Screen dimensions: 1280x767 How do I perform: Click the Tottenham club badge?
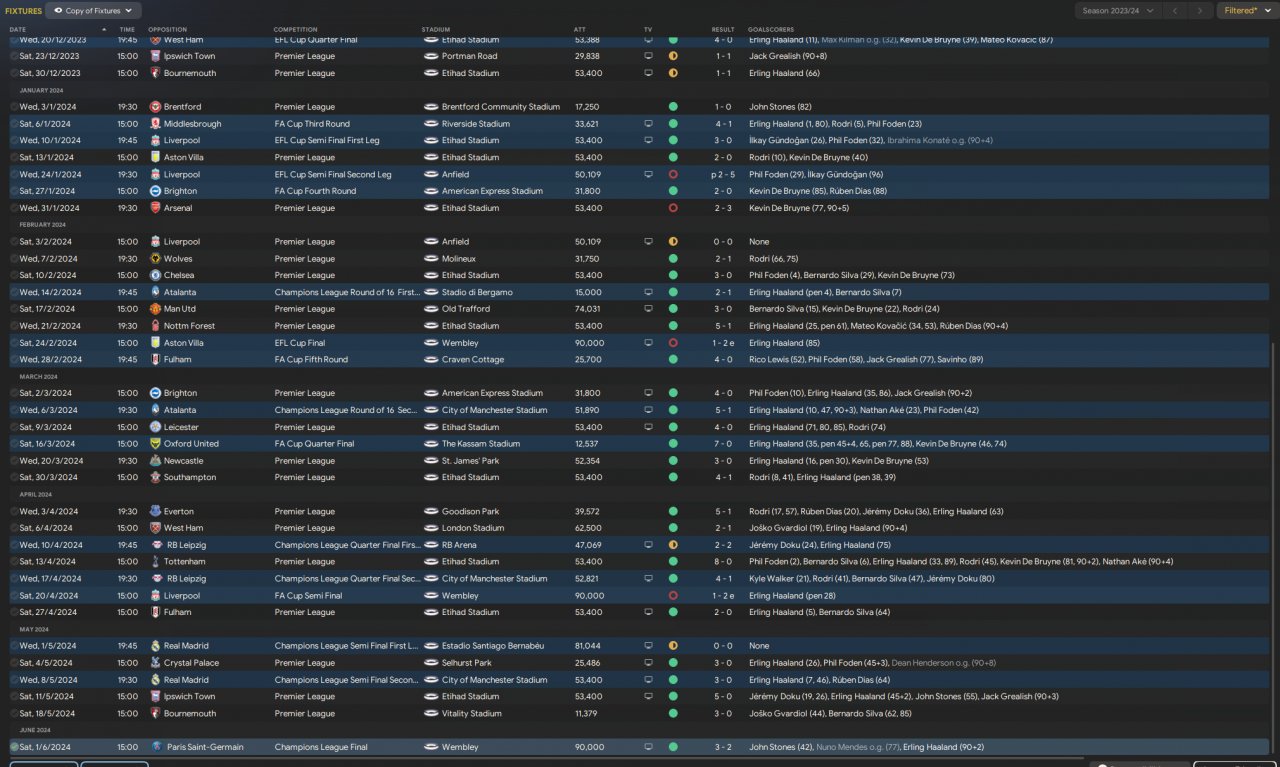155,562
